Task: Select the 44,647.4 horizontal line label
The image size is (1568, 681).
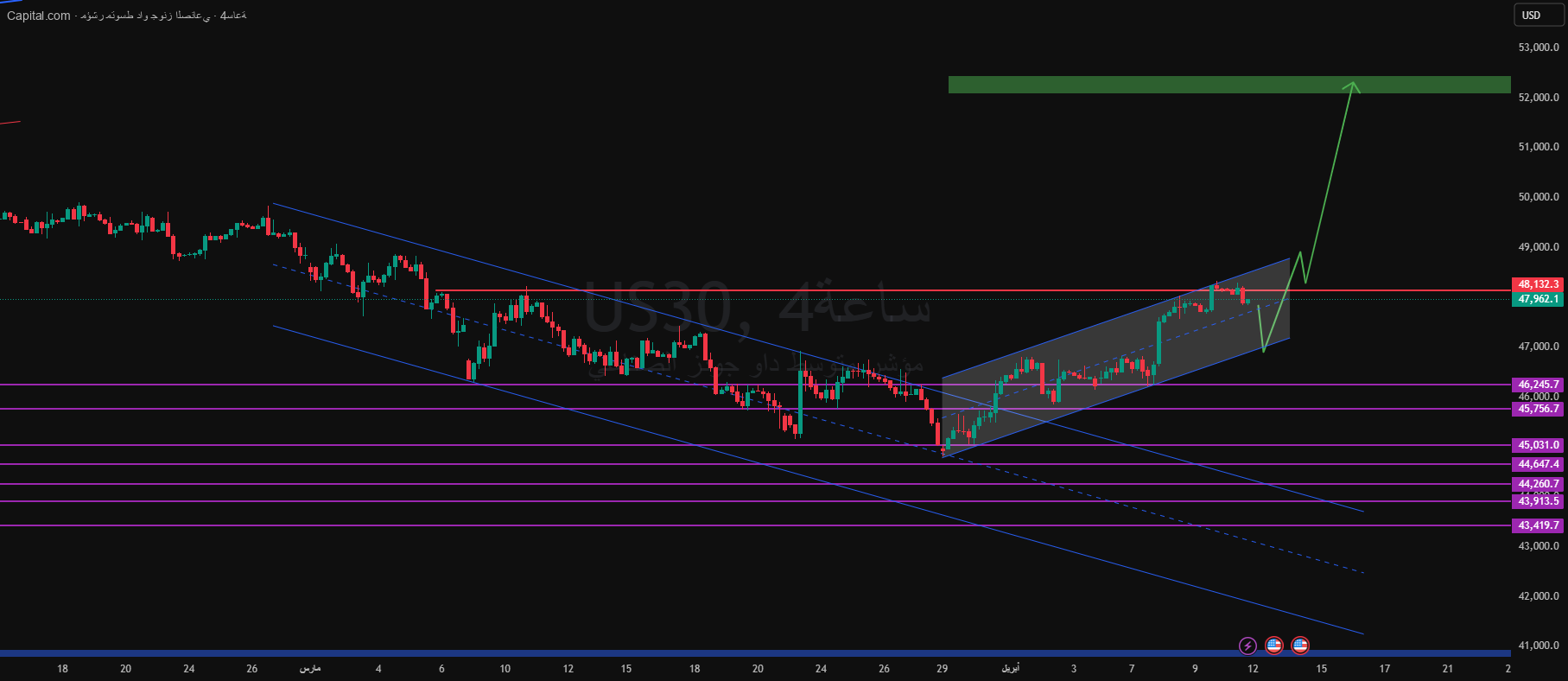Action: [1538, 464]
